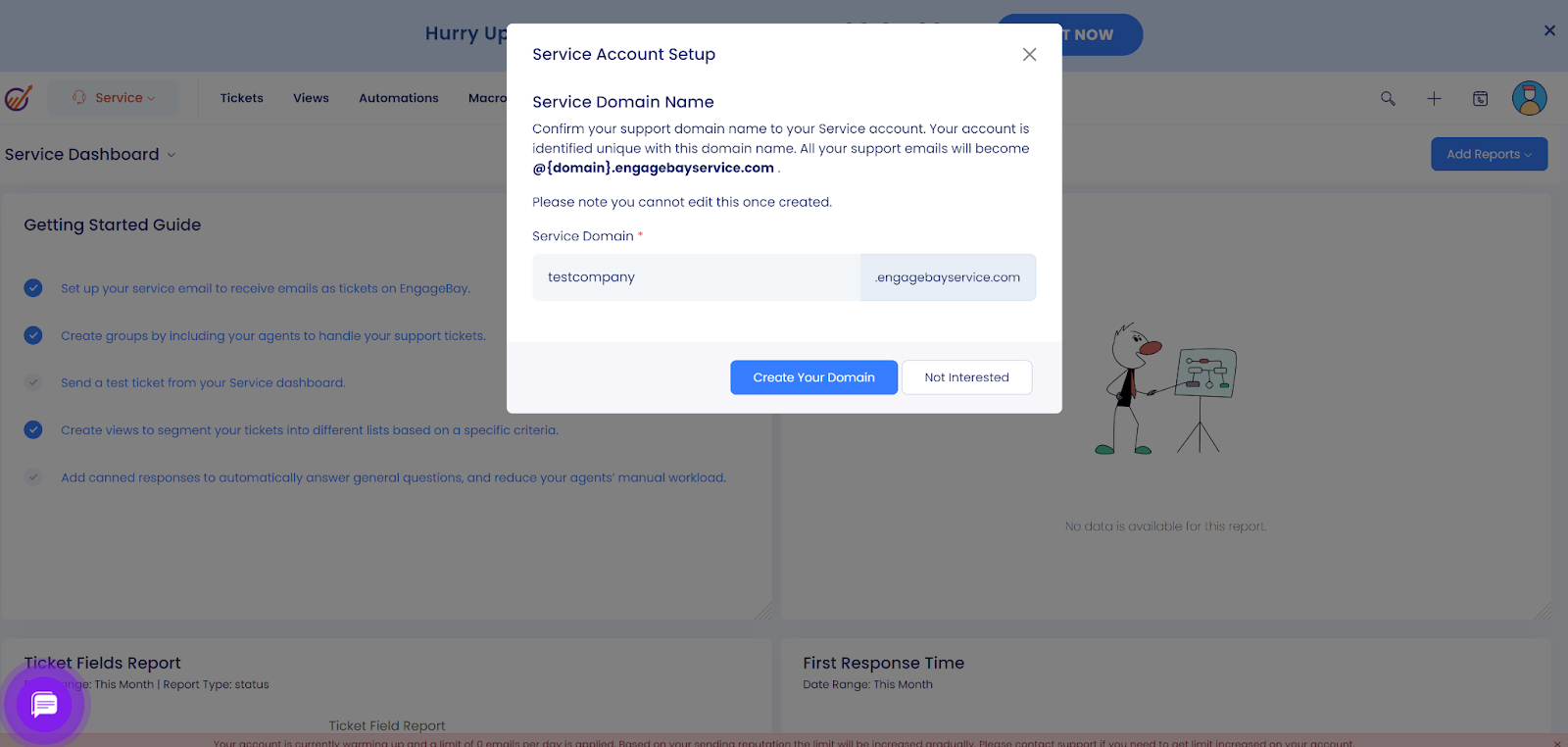Go to the Tickets menu
This screenshot has height=747, width=1568.
[x=241, y=98]
